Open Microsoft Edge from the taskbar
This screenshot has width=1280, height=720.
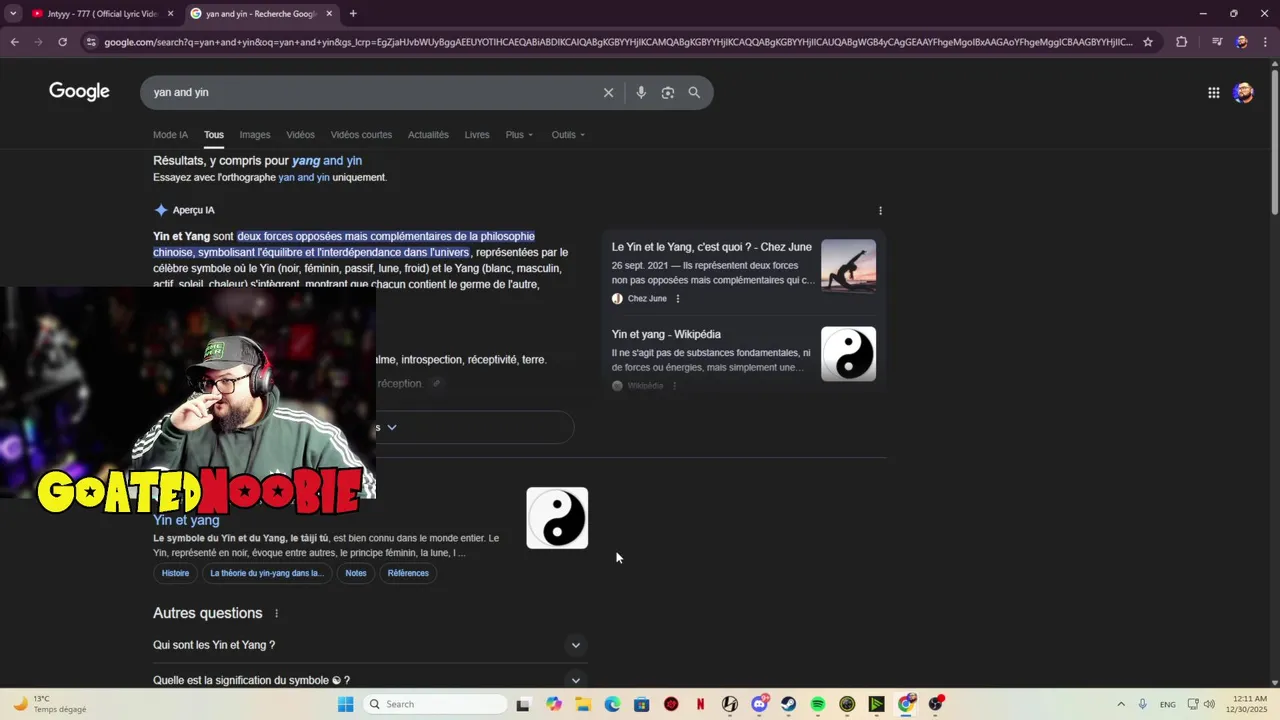pos(612,704)
